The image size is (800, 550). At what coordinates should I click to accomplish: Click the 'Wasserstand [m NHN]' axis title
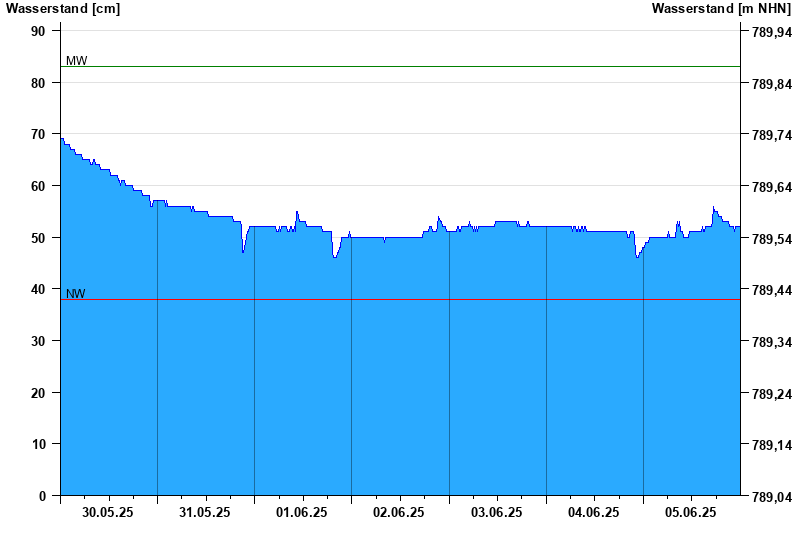721,9
